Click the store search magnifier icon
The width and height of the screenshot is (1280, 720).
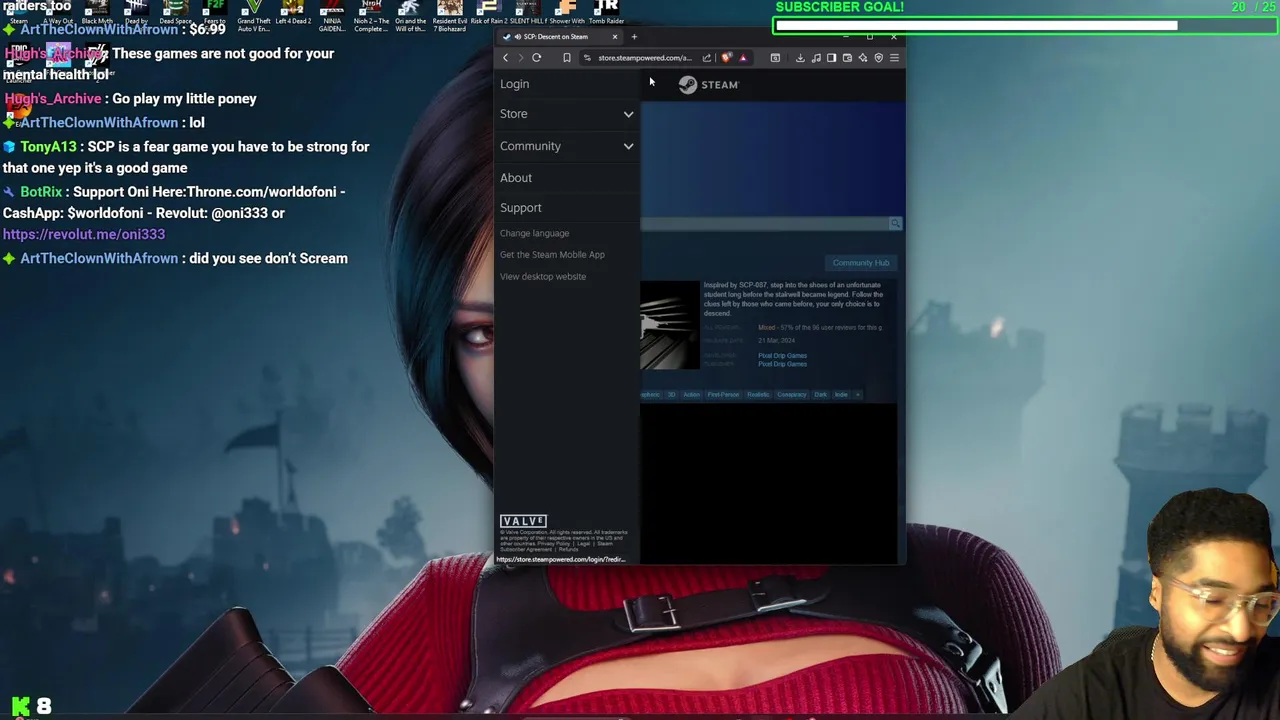[895, 224]
